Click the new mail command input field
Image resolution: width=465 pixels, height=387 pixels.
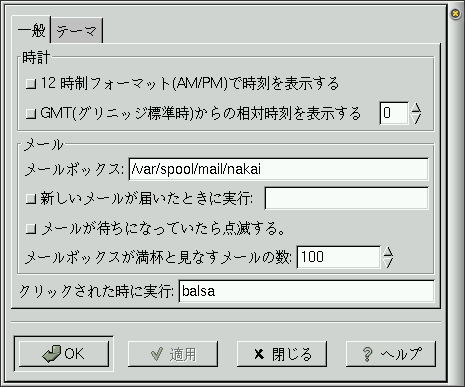coord(346,198)
